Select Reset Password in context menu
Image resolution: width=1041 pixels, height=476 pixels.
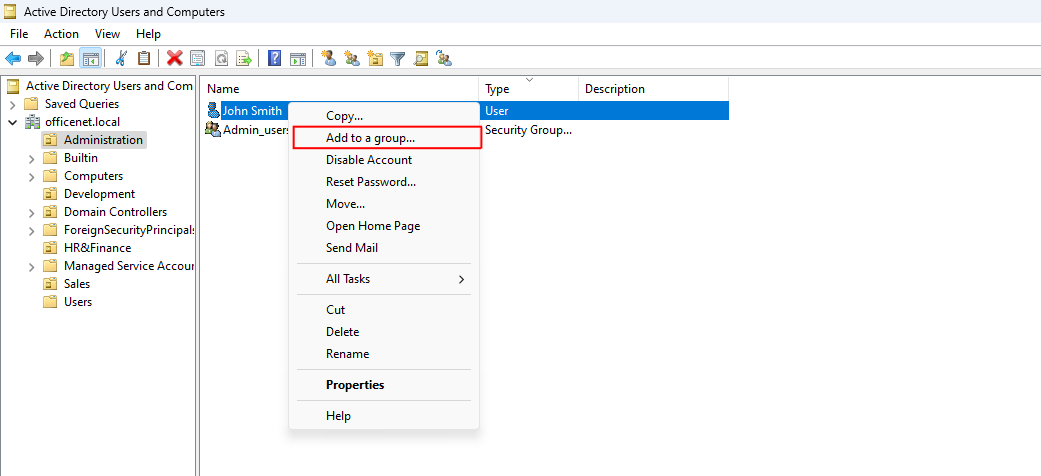pos(370,182)
